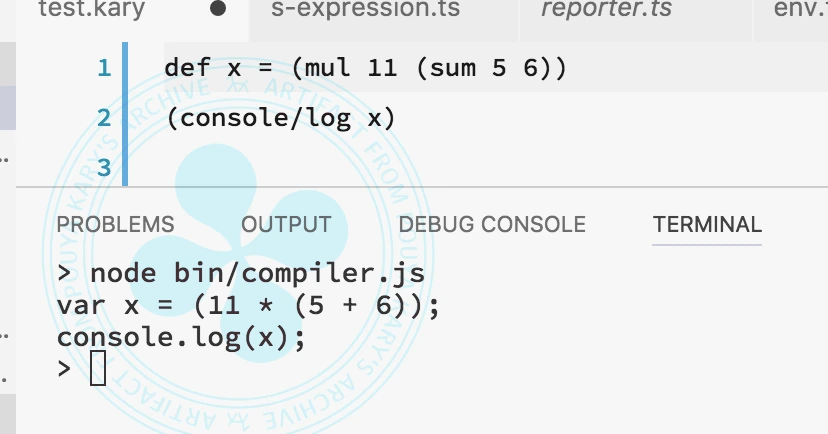This screenshot has width=828, height=434.
Task: Switch to the OUTPUT panel tab
Action: pos(286,225)
